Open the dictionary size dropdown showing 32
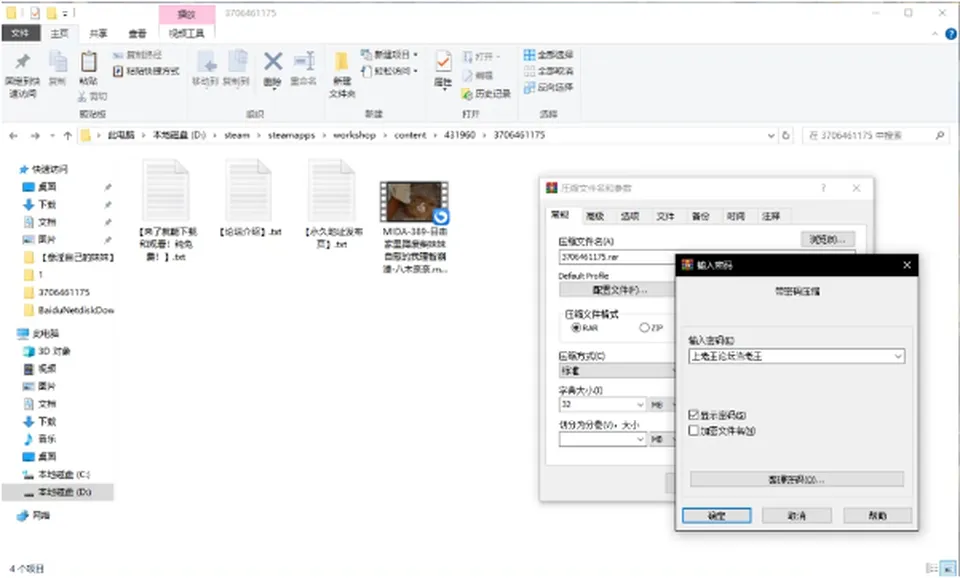Screen dimensions: 960x578 (640, 405)
